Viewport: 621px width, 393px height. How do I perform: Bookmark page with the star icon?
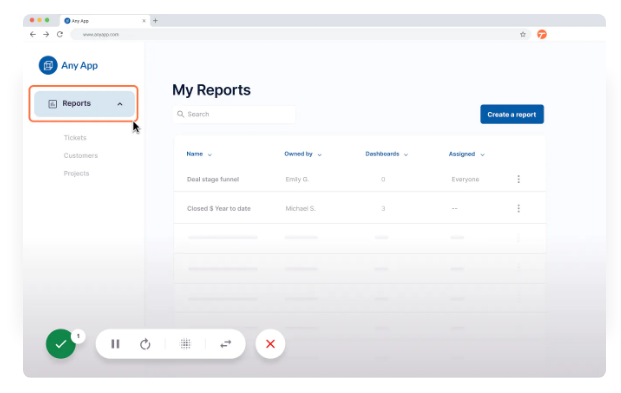(523, 34)
